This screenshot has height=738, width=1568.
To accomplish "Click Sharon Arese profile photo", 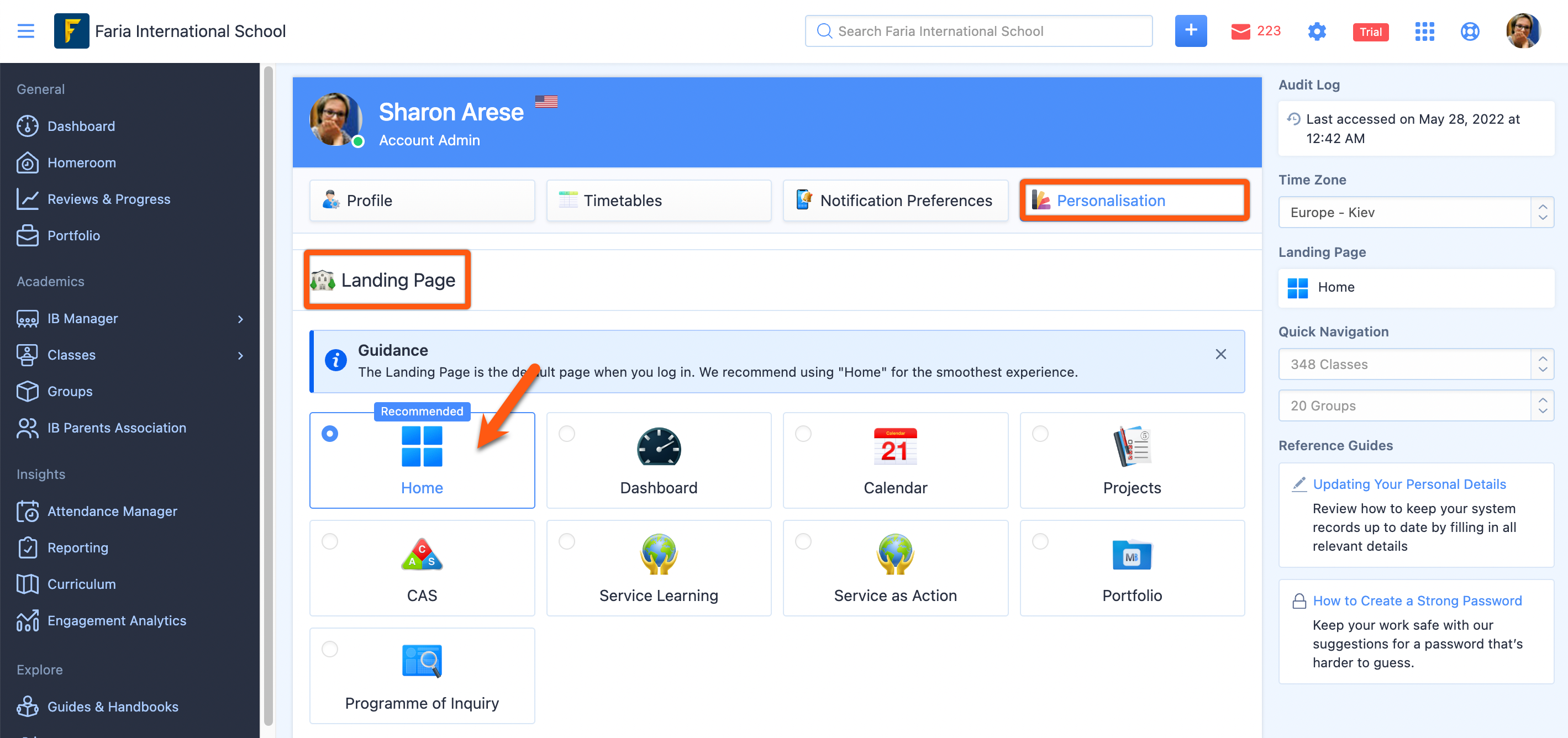I will tap(335, 120).
